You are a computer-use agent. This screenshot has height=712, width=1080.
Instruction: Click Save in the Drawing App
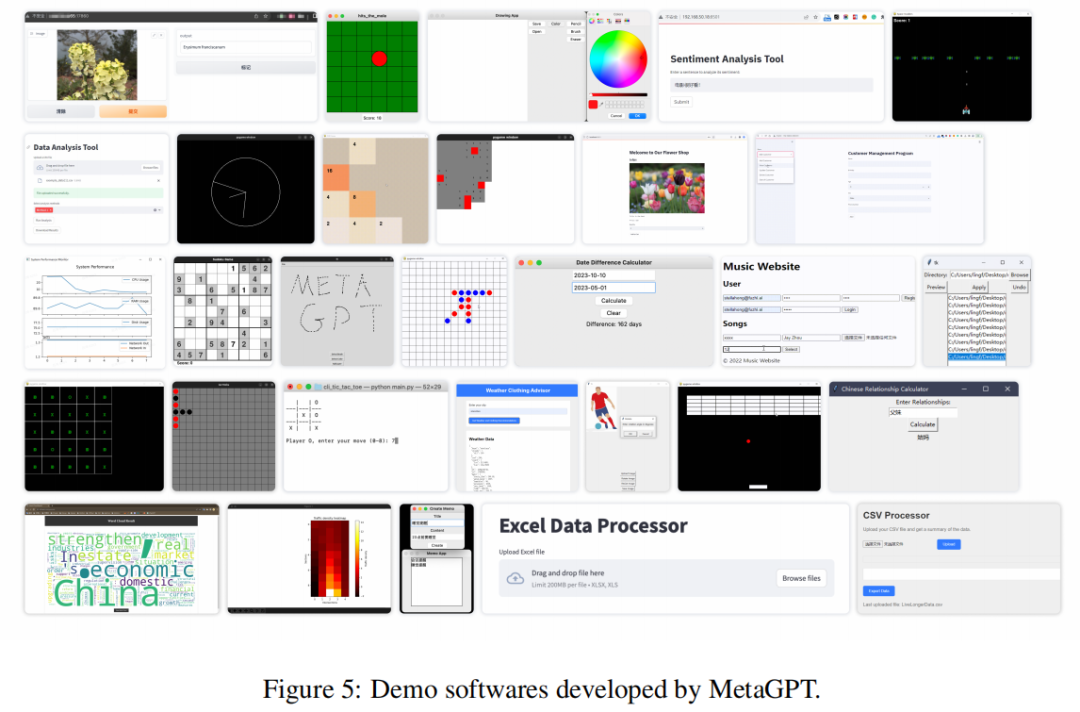click(x=537, y=23)
